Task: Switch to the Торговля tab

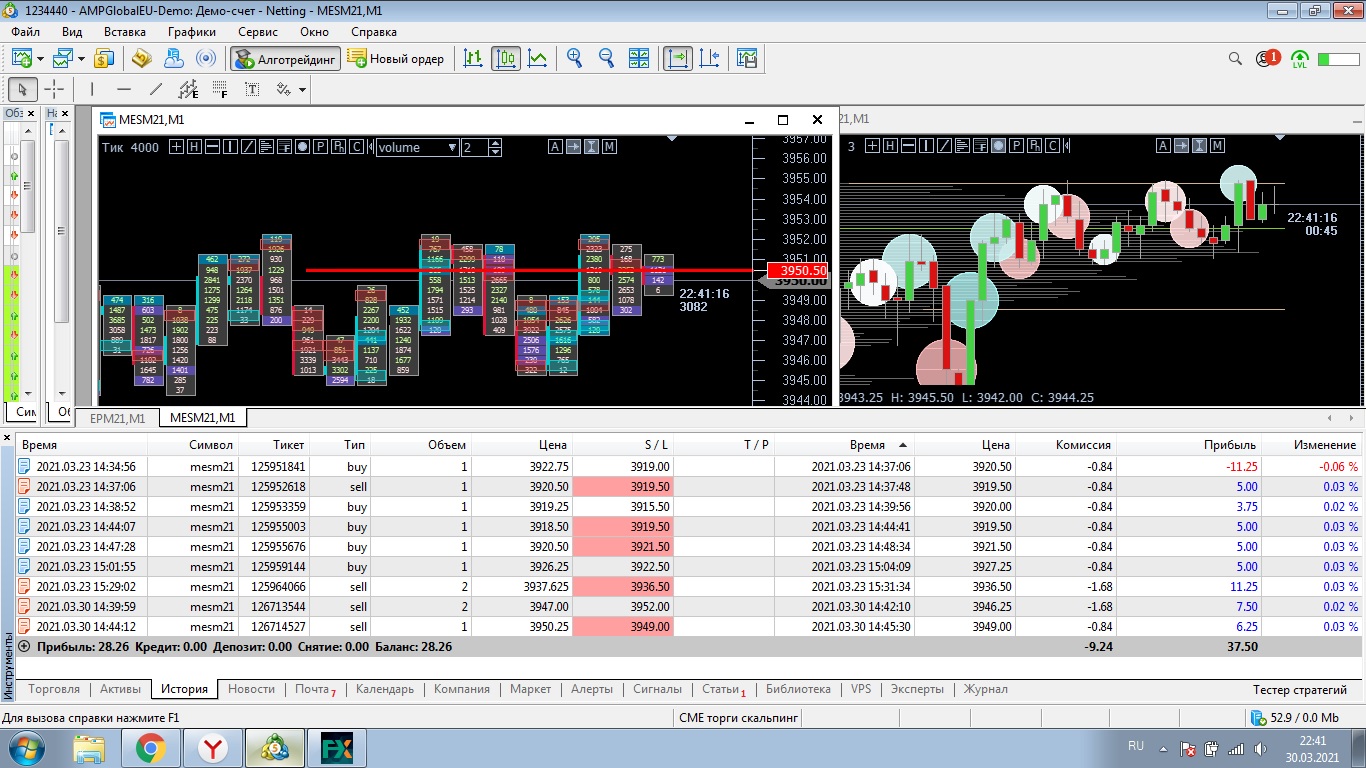Action: point(54,689)
